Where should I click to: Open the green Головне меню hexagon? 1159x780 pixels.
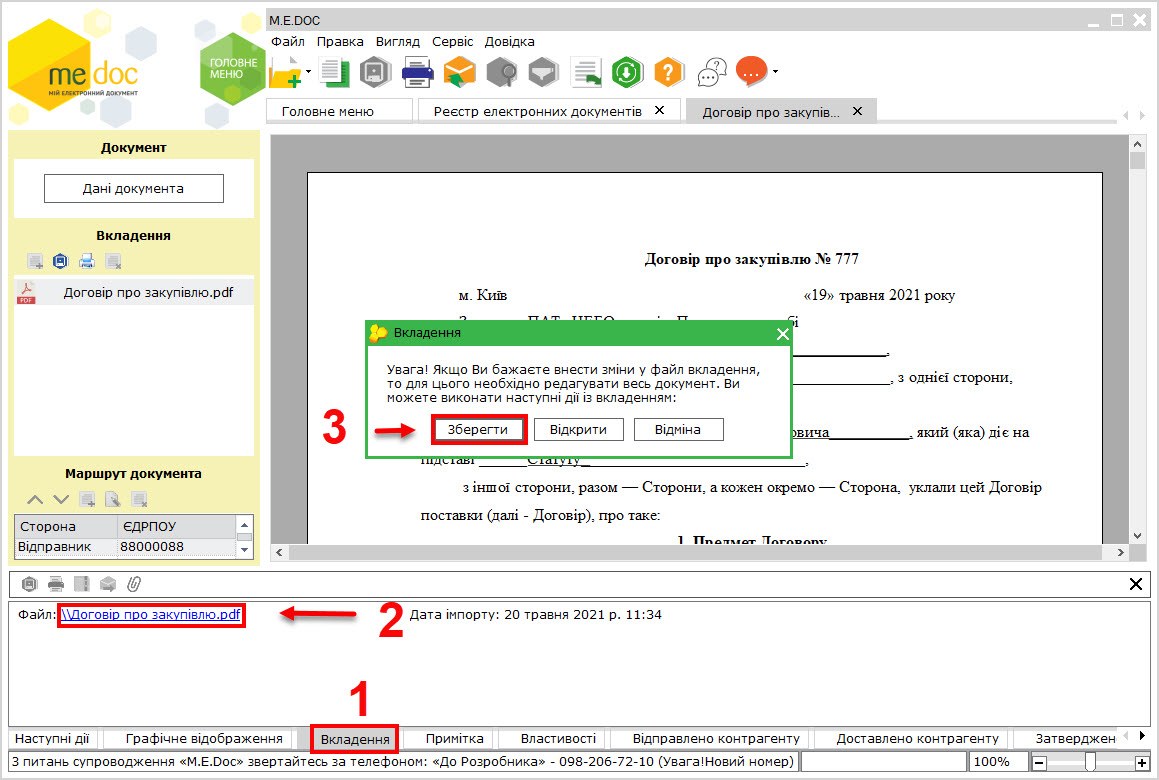[232, 69]
